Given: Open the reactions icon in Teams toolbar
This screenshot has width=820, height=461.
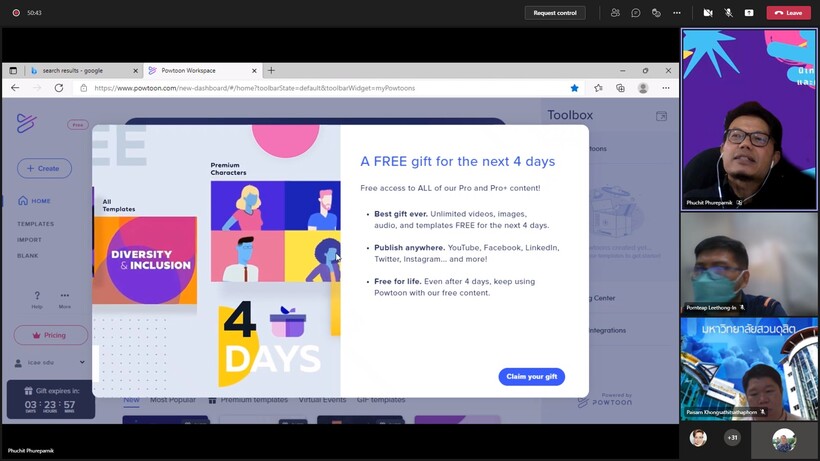Looking at the screenshot, I should [656, 13].
